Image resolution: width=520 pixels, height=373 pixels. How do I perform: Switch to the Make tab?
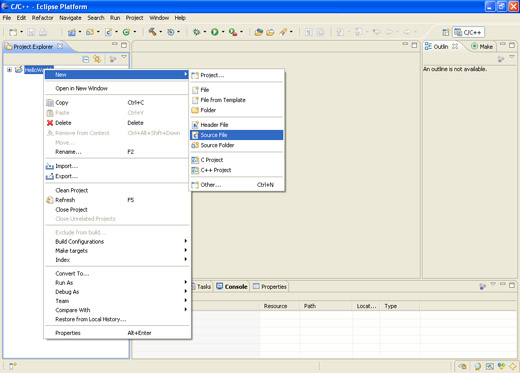pyautogui.click(x=482, y=47)
